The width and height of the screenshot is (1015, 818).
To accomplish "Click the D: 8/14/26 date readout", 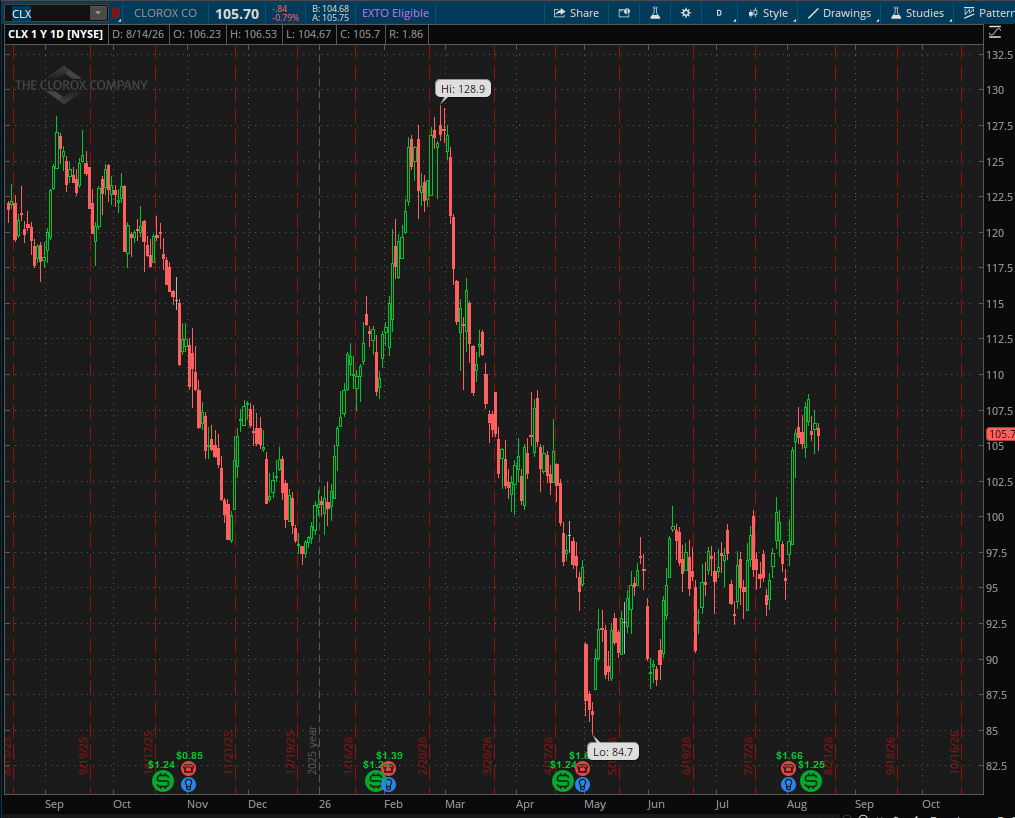I will (138, 34).
